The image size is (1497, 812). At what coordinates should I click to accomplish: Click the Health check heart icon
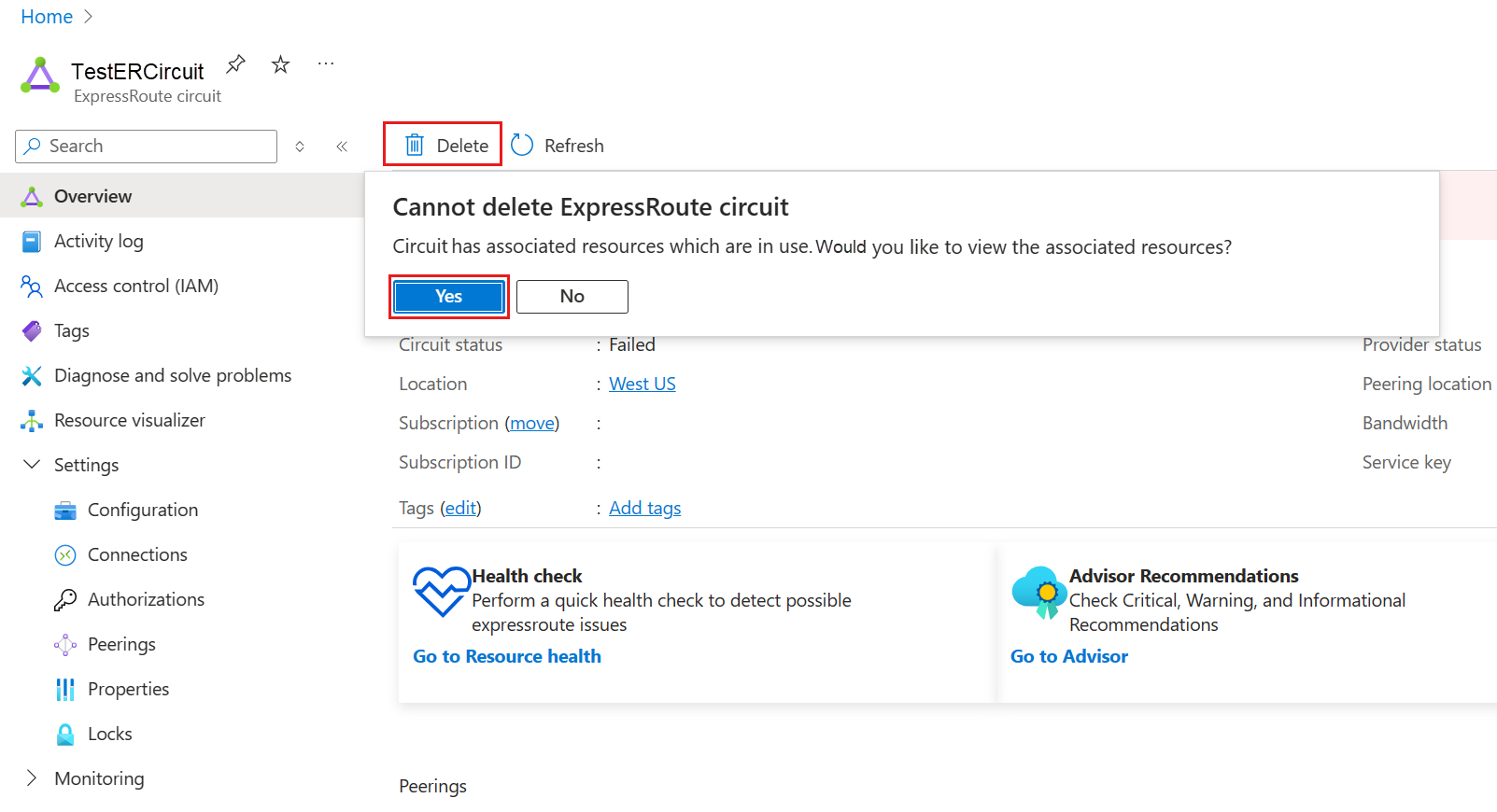tap(442, 592)
